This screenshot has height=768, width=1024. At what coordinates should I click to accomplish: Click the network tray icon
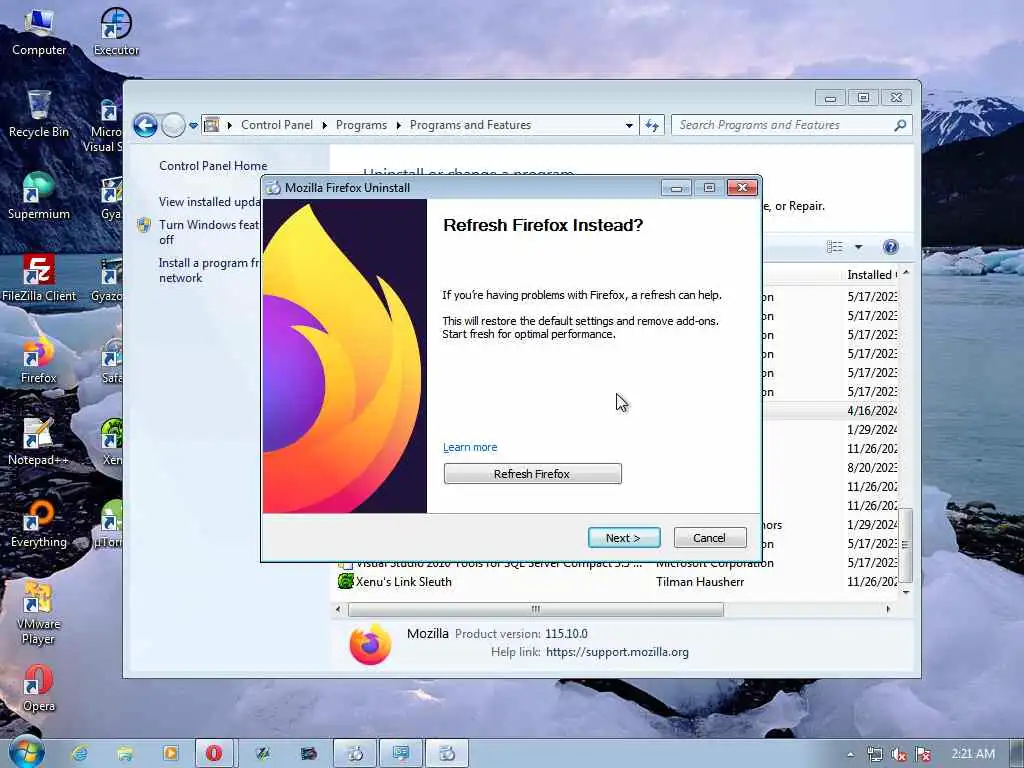[x=874, y=754]
